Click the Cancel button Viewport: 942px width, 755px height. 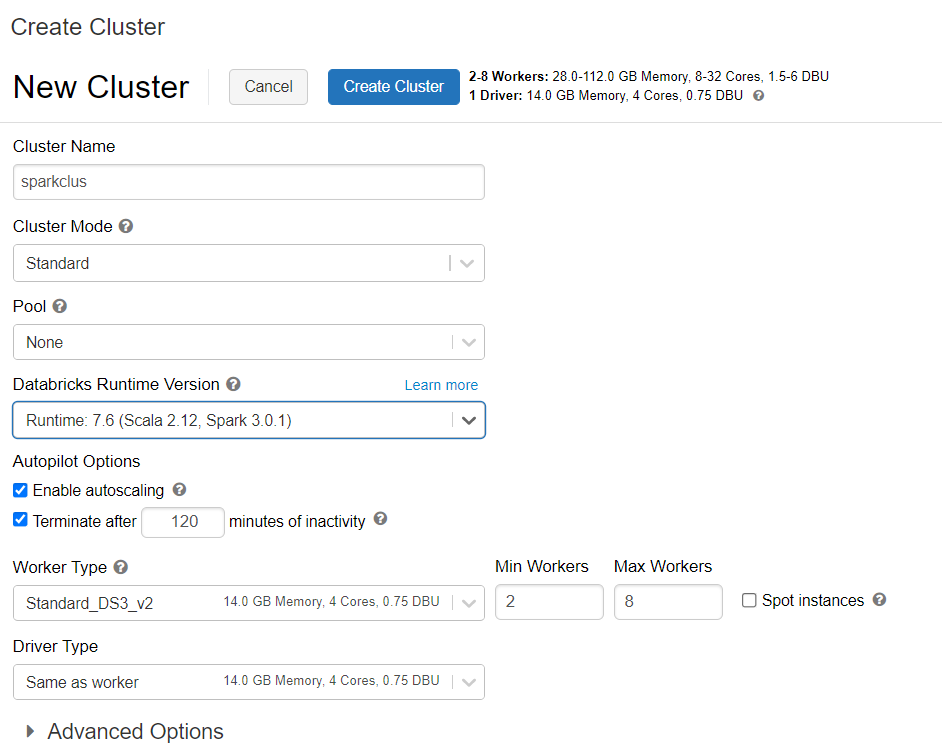[x=269, y=87]
